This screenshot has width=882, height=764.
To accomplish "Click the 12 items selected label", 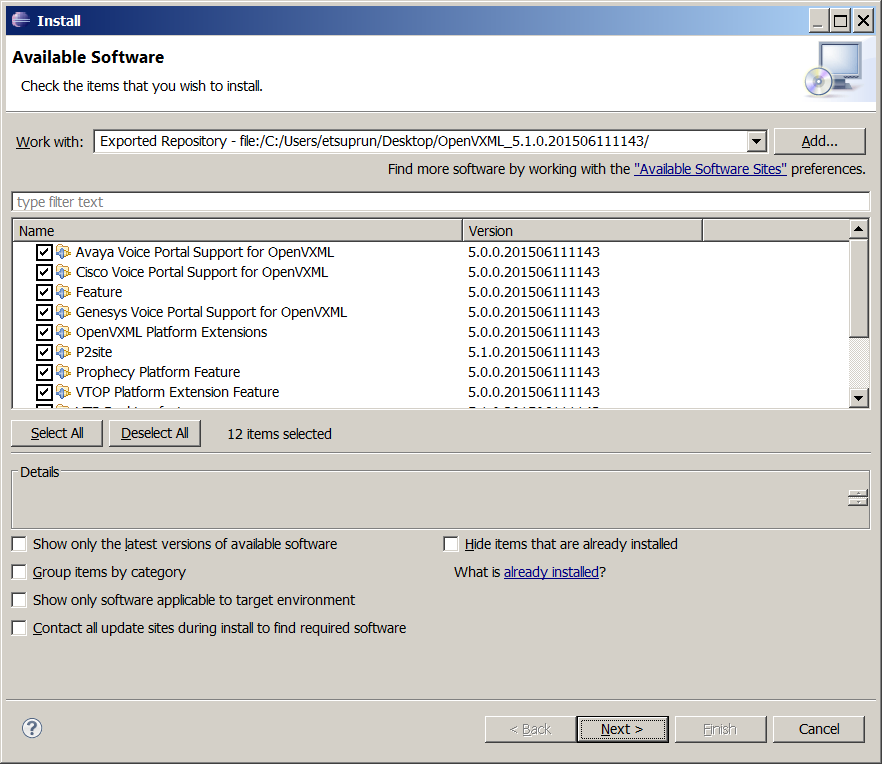I will click(280, 434).
